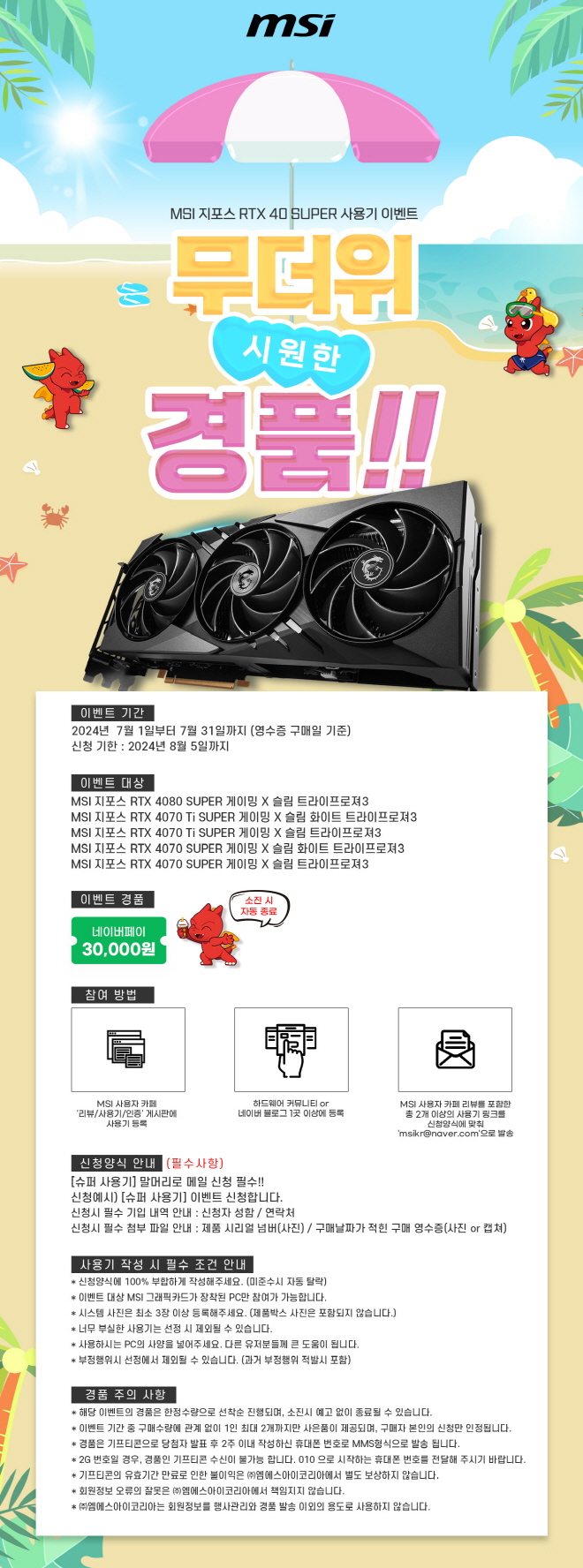Click the blue flip-flops icon

[x=134, y=293]
